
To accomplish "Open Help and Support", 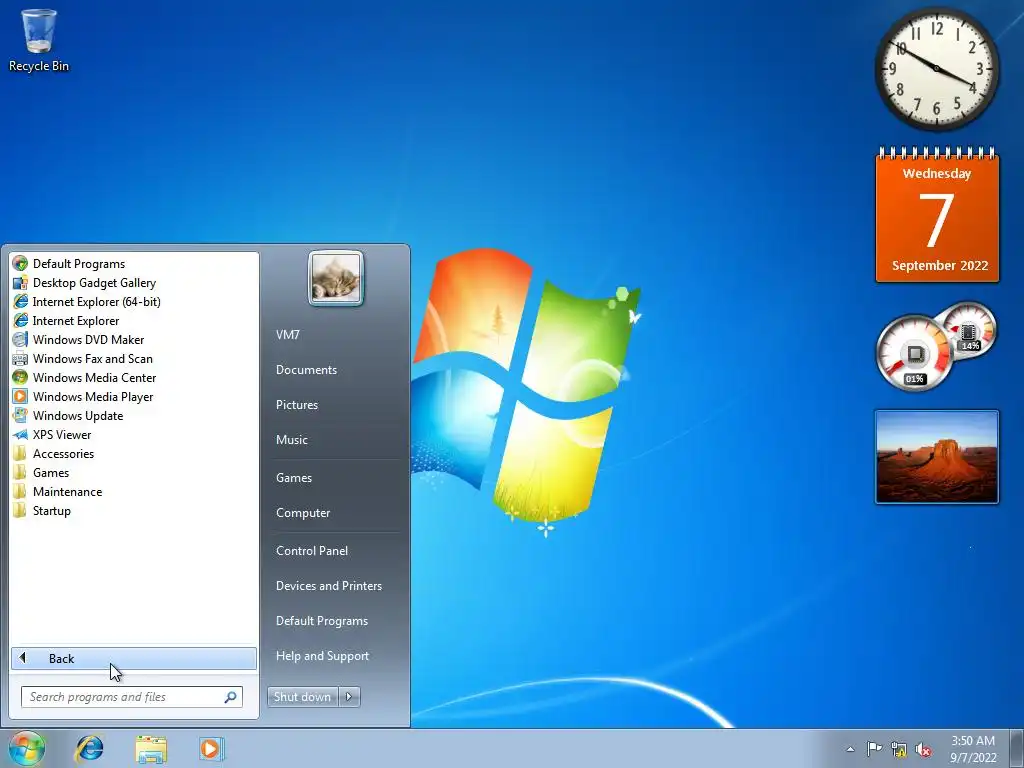I will point(323,656).
